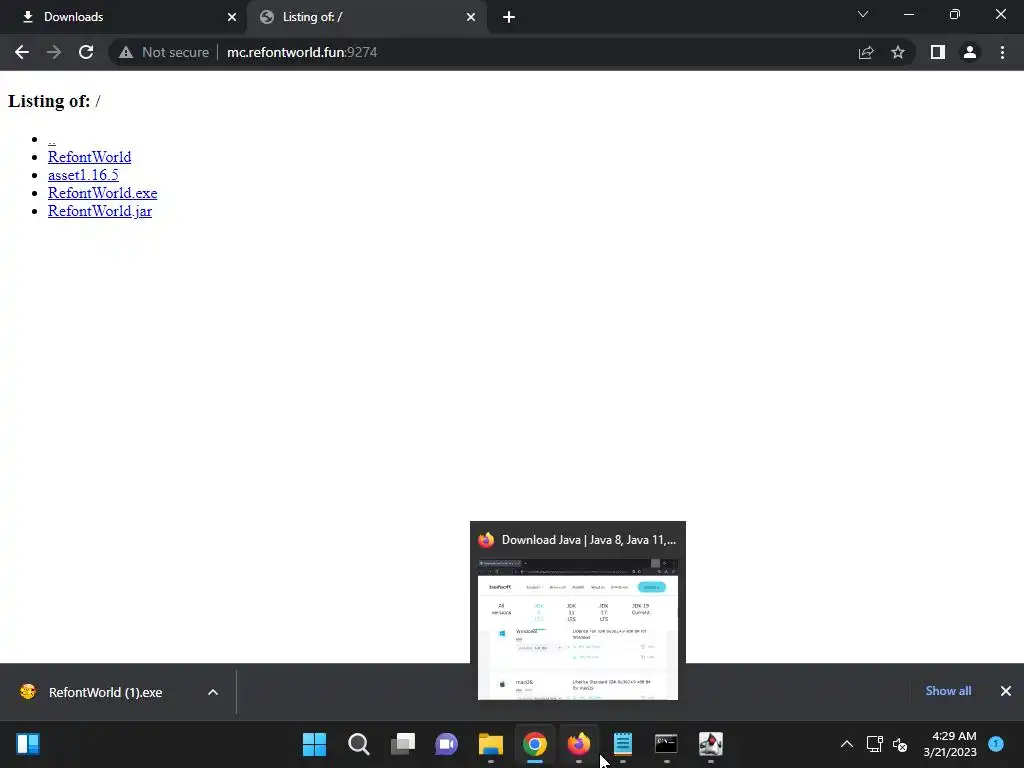This screenshot has width=1024, height=768.
Task: Open the Java app taskbar icon
Action: 711,744
